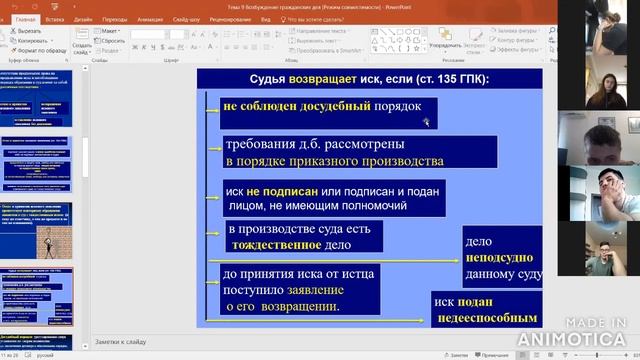Center text alignment icon
Image resolution: width=640 pixels, height=360 pixels.
[x=236, y=48]
